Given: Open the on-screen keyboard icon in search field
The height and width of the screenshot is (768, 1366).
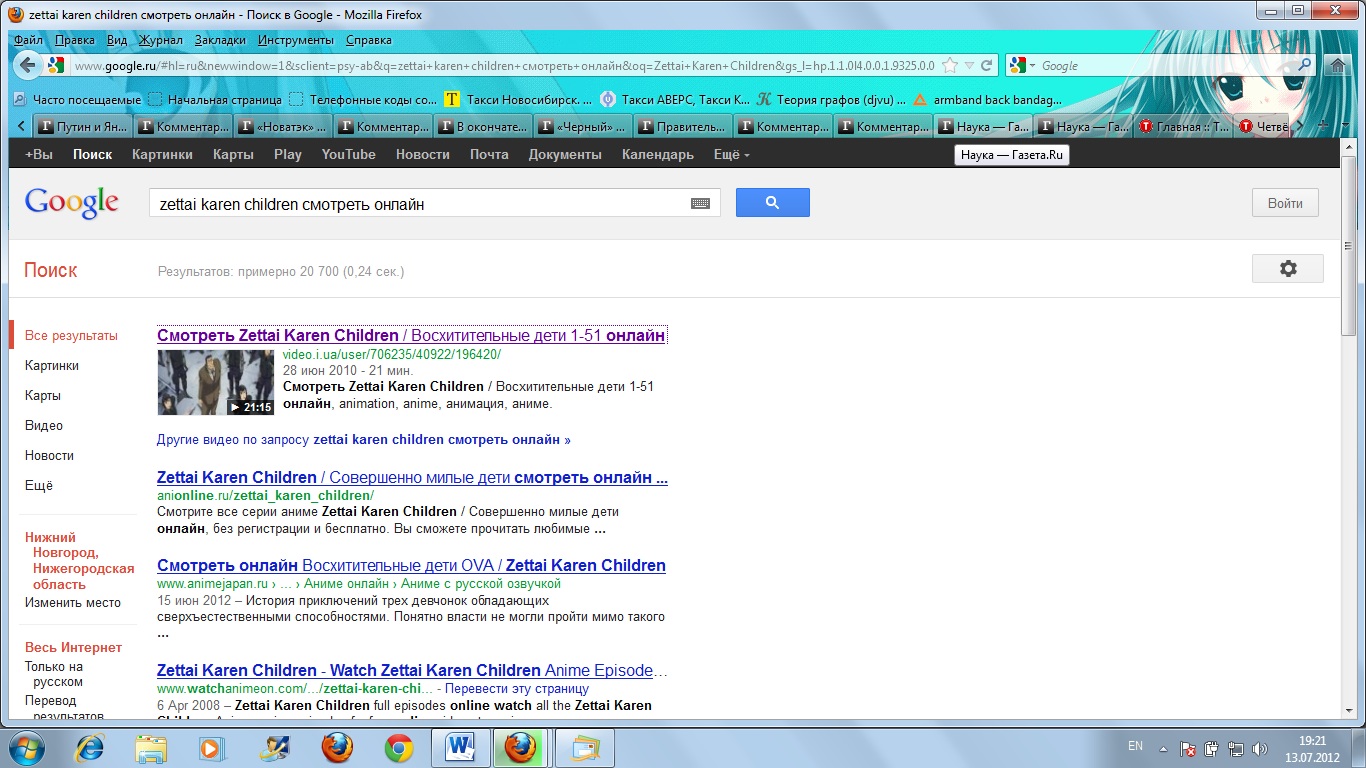Looking at the screenshot, I should (700, 204).
